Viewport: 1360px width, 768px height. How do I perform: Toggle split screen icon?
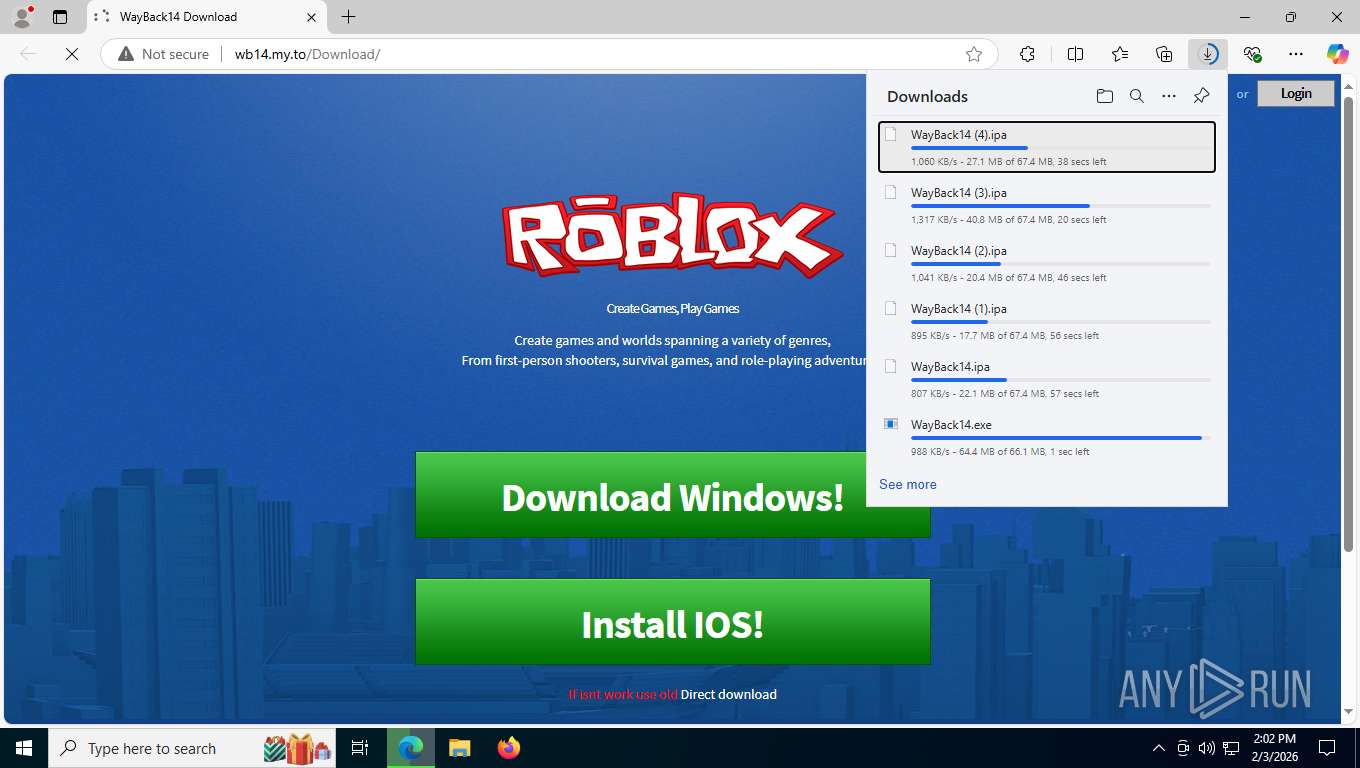coord(1075,54)
